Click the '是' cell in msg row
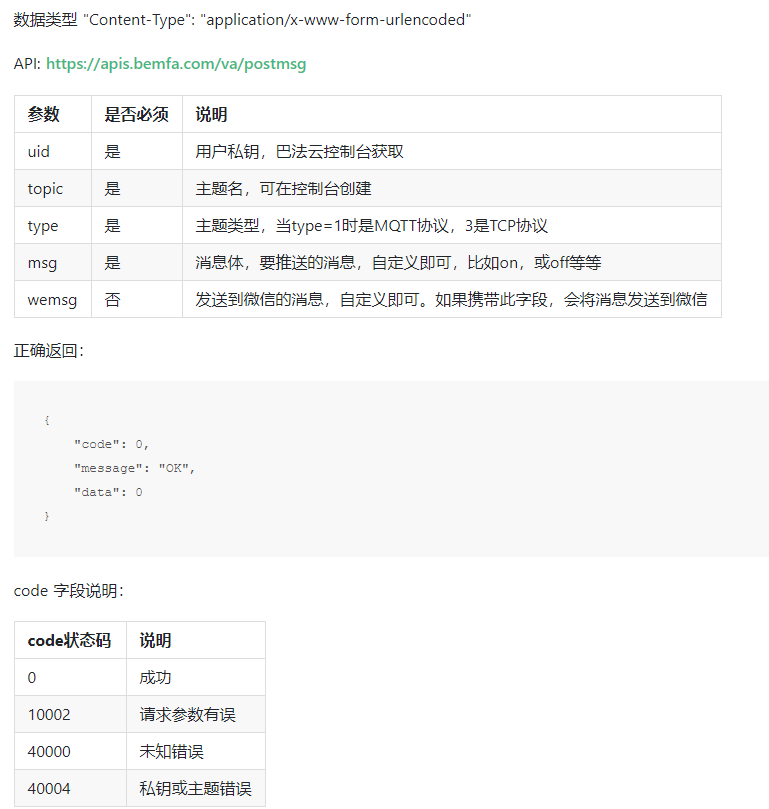This screenshot has height=809, width=769. (x=137, y=263)
